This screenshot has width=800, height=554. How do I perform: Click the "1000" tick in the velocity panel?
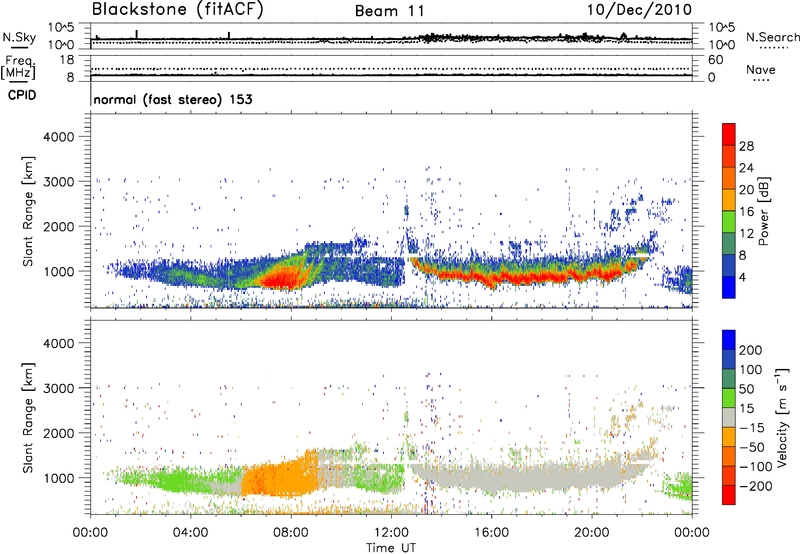(x=58, y=478)
